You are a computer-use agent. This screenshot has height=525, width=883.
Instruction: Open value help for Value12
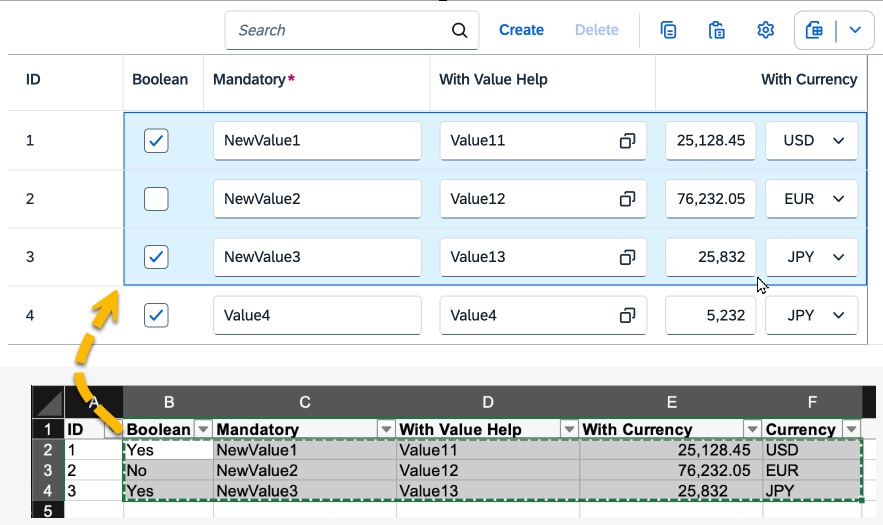click(627, 199)
